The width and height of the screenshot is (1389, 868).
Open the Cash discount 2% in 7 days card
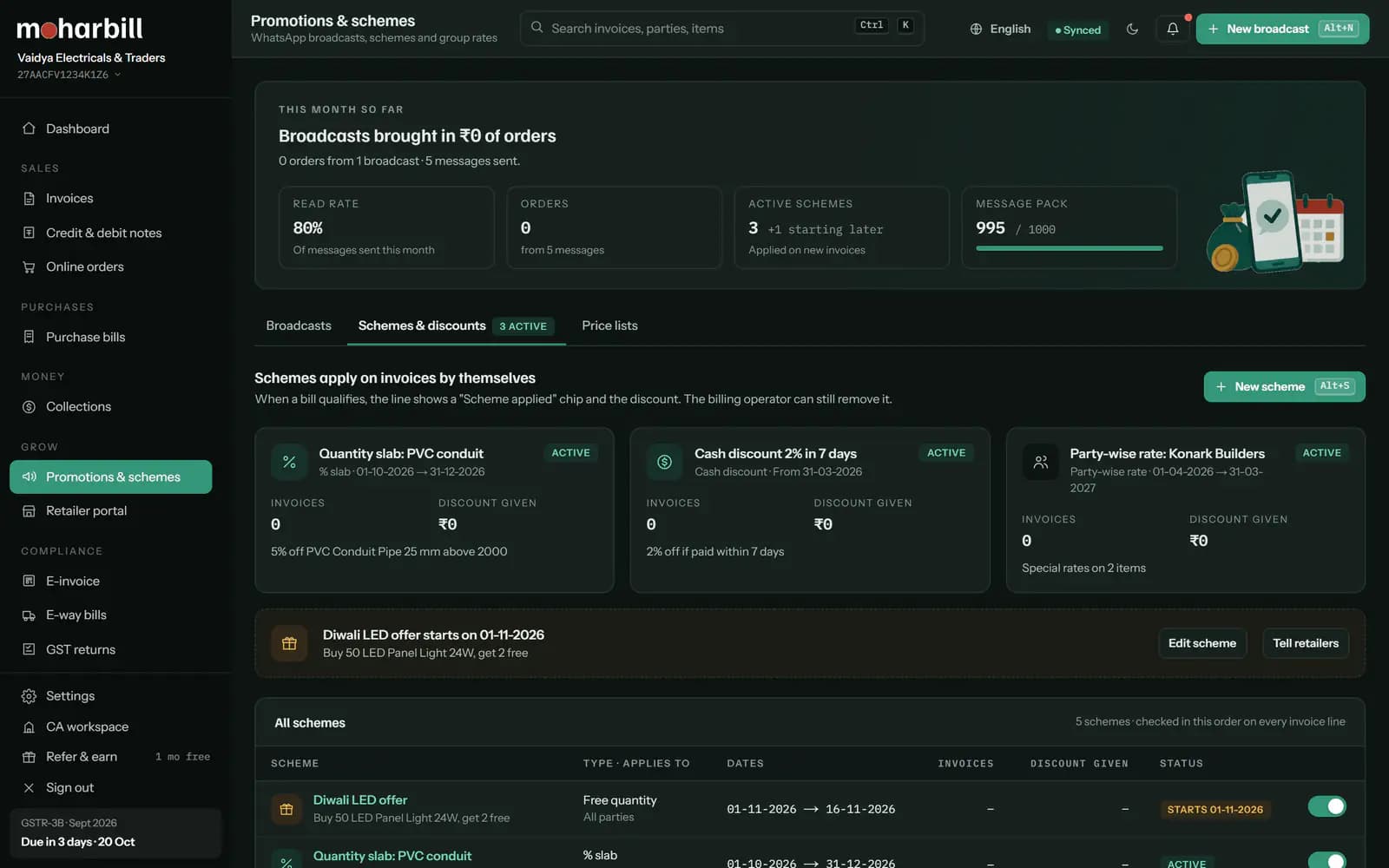tap(809, 510)
